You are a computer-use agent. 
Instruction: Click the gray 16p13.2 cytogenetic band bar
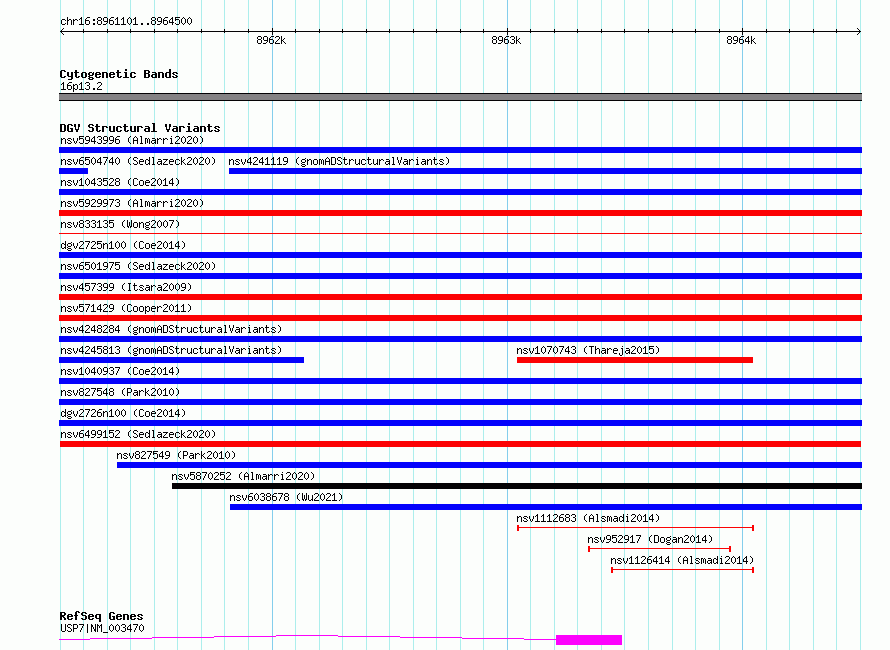pyautogui.click(x=460, y=97)
